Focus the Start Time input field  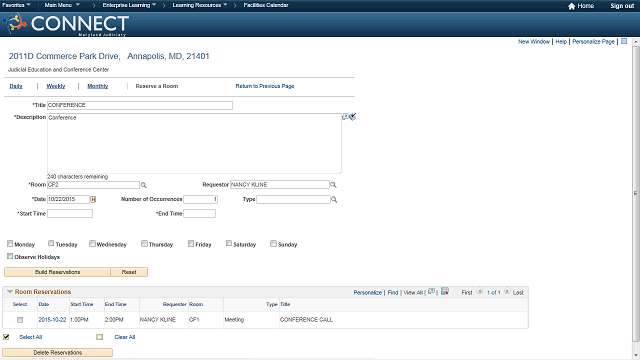pyautogui.click(x=70, y=213)
